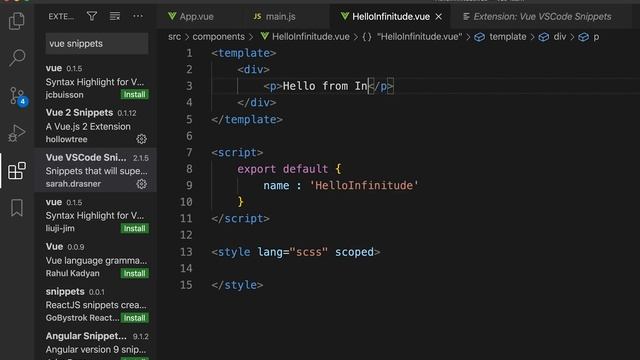640x360 pixels.
Task: Switch to the main.js tab
Action: (x=274, y=16)
